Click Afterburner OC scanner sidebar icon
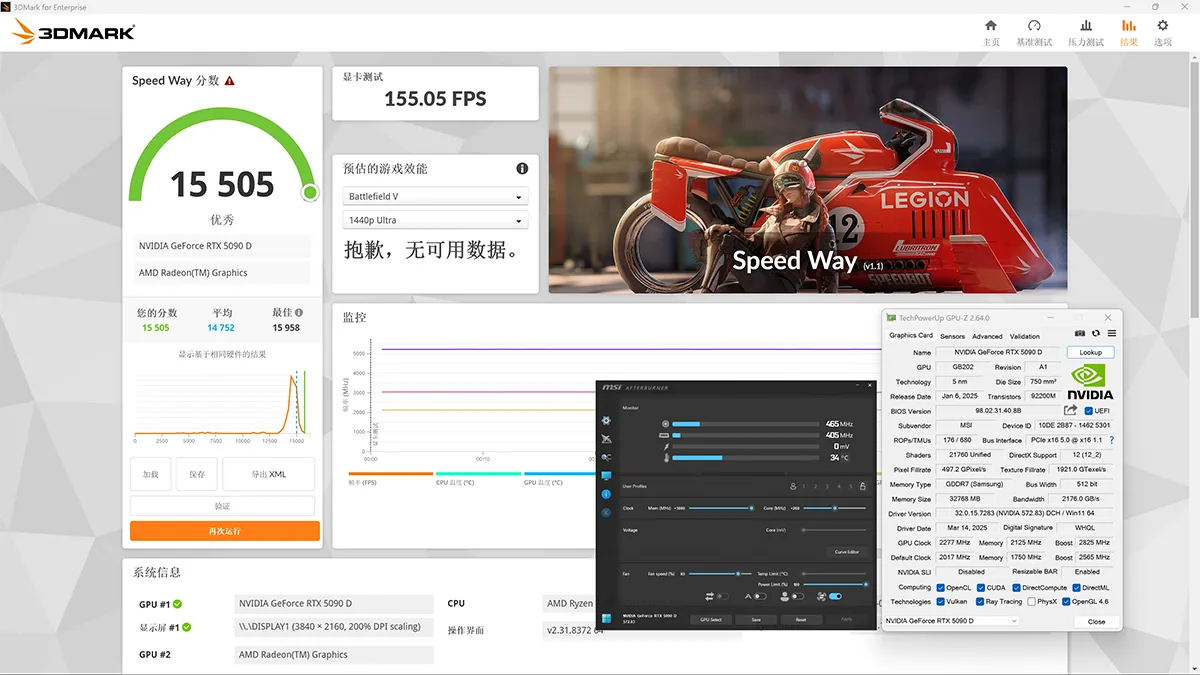Viewport: 1200px width, 675px height. (606, 457)
